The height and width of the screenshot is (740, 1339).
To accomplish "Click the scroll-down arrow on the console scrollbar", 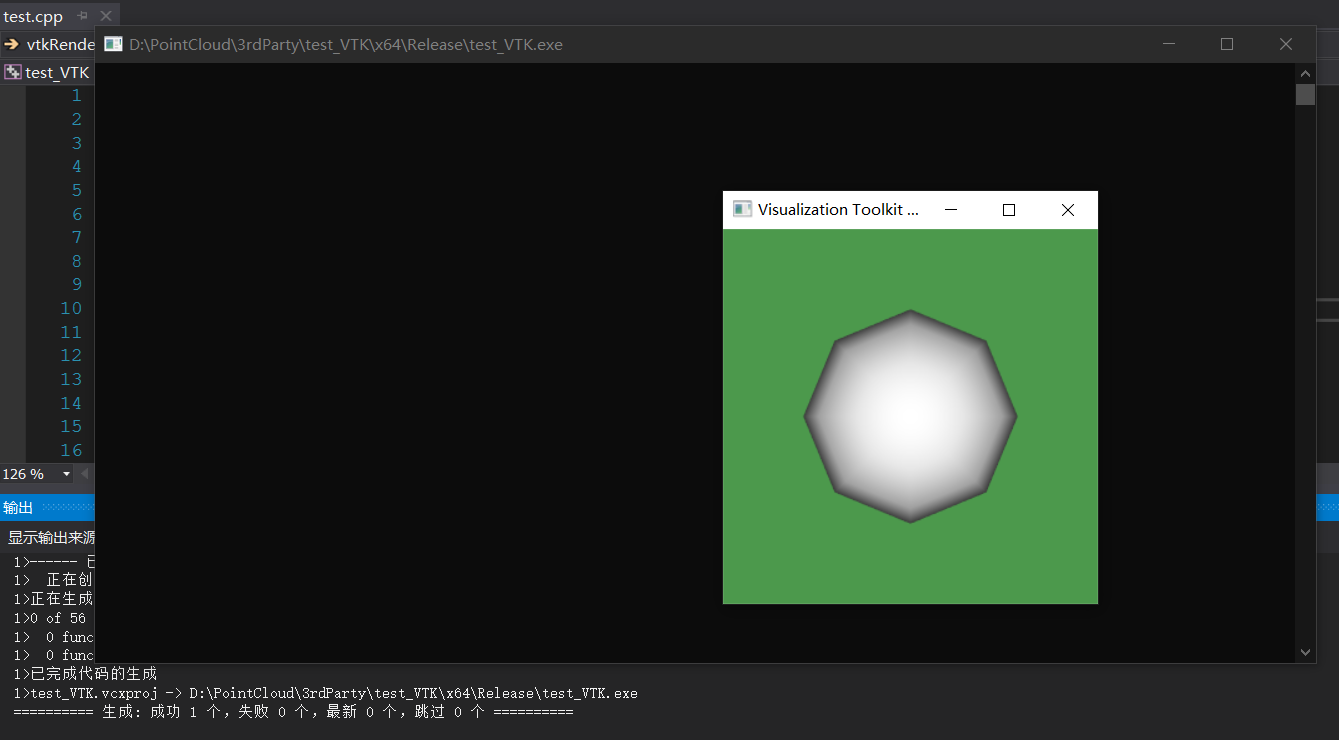I will click(x=1305, y=652).
